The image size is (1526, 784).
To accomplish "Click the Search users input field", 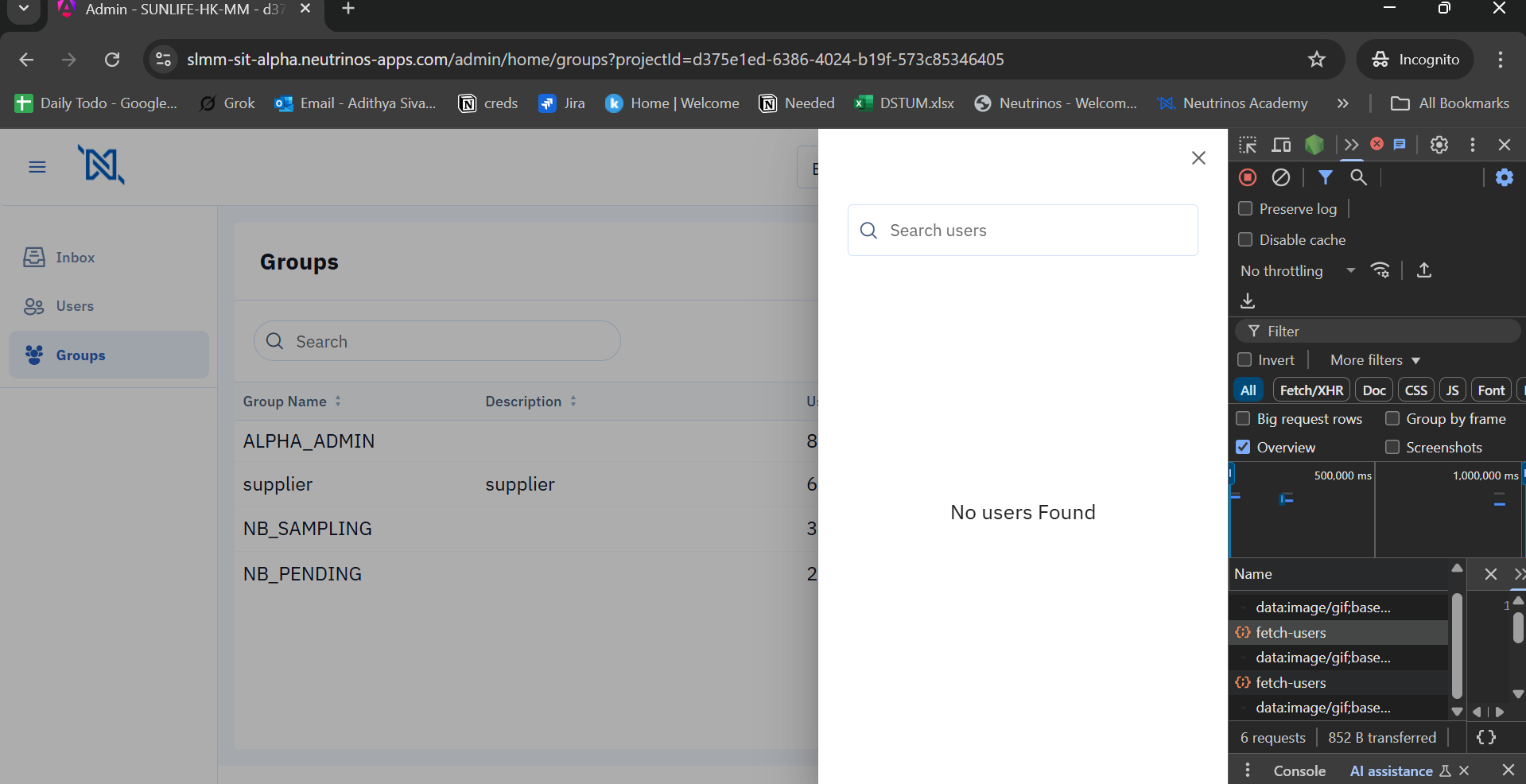I will click(x=1023, y=231).
